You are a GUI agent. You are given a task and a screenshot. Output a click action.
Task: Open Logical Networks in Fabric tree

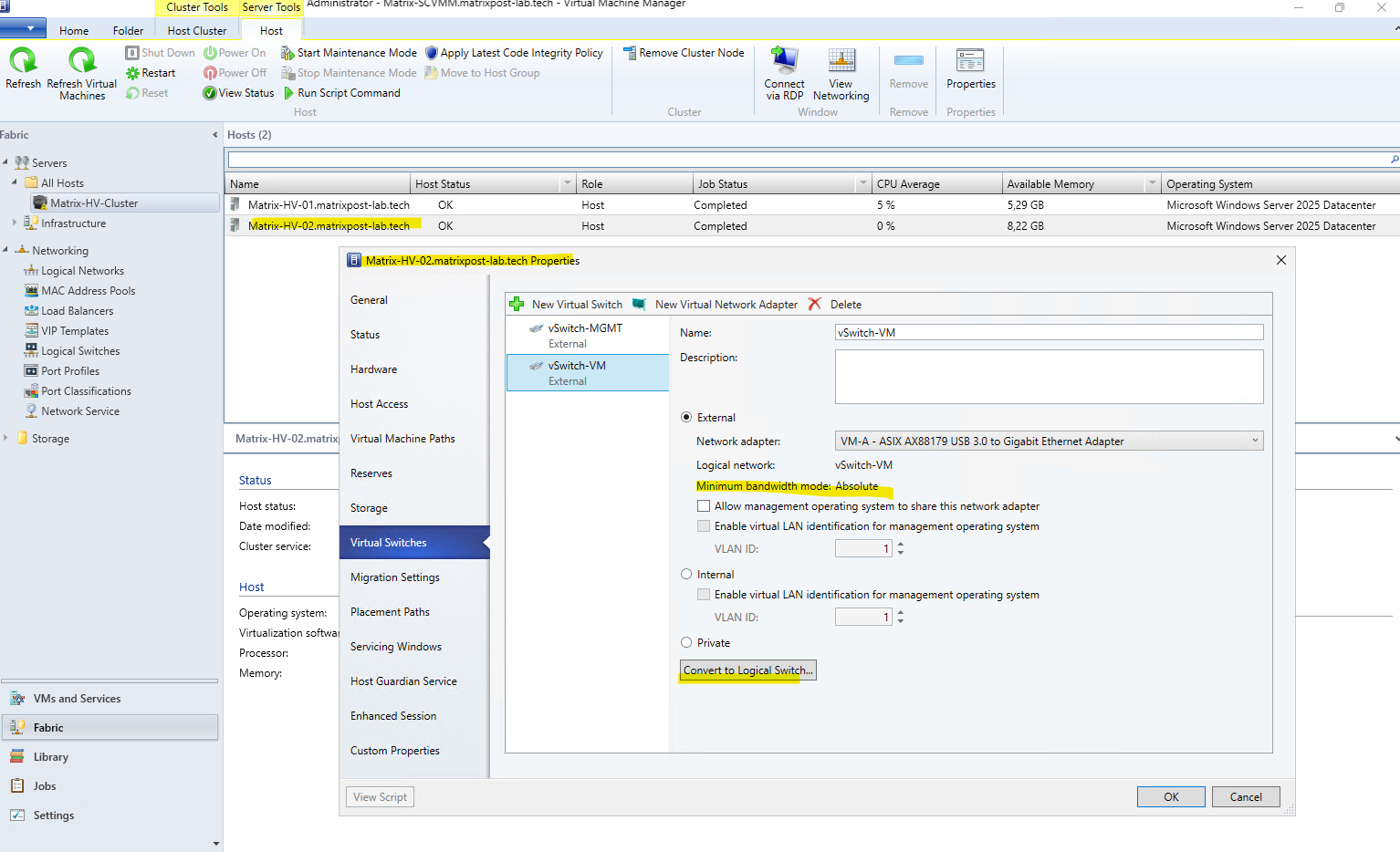click(82, 271)
